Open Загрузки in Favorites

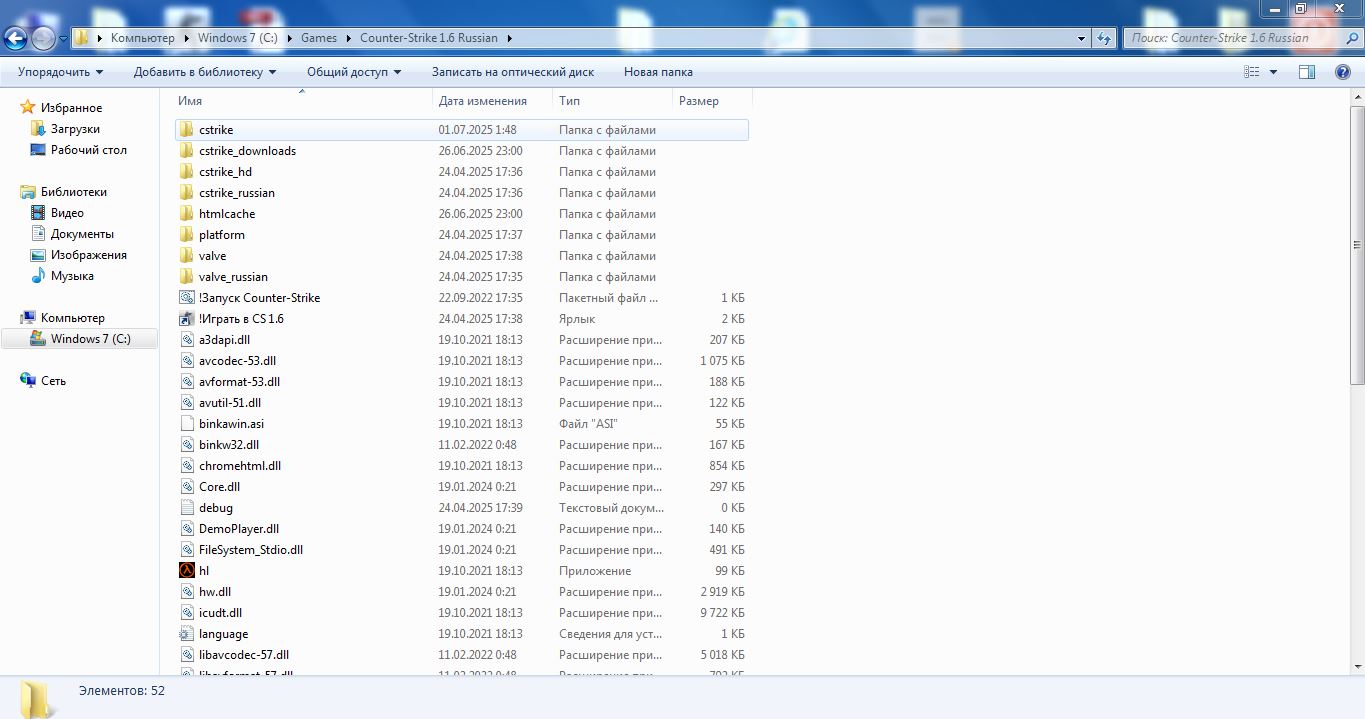[75, 129]
